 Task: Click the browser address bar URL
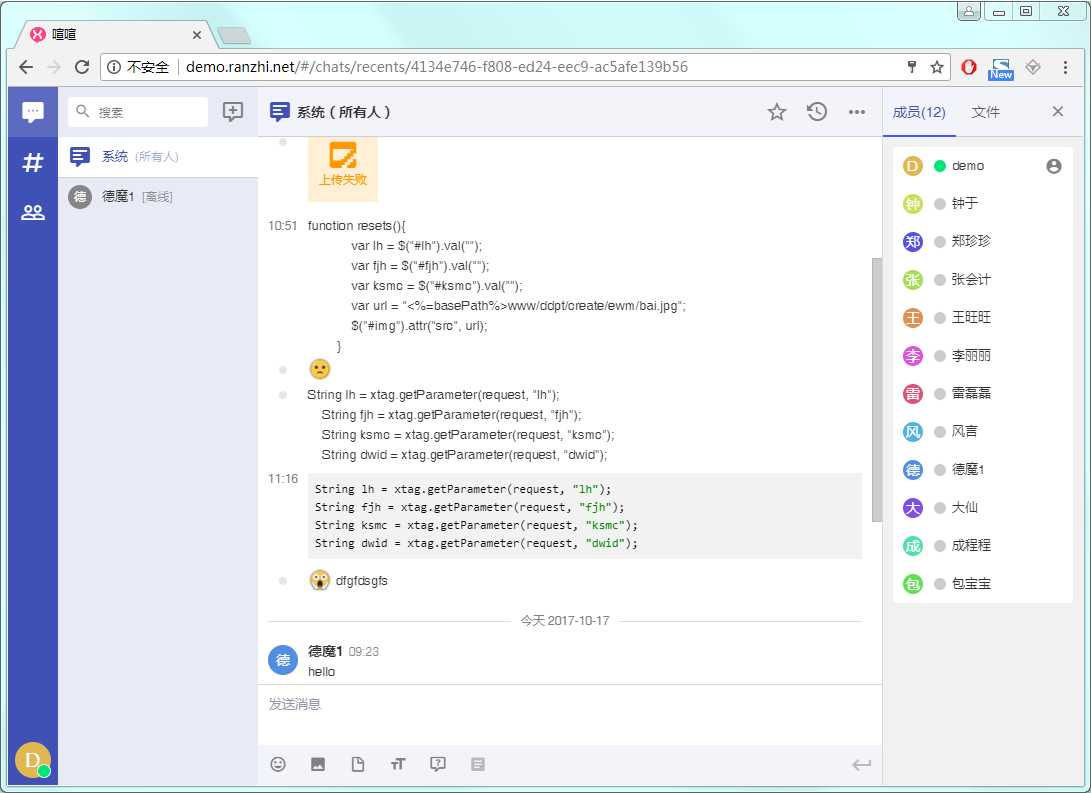[436, 67]
